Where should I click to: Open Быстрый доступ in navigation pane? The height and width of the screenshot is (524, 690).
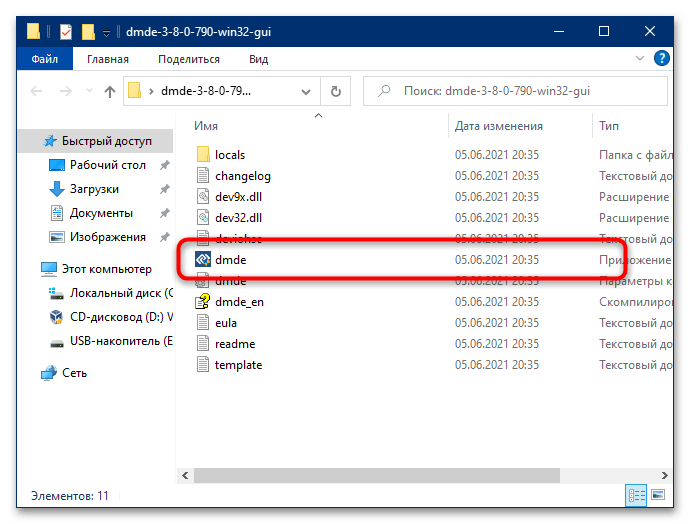pos(96,141)
